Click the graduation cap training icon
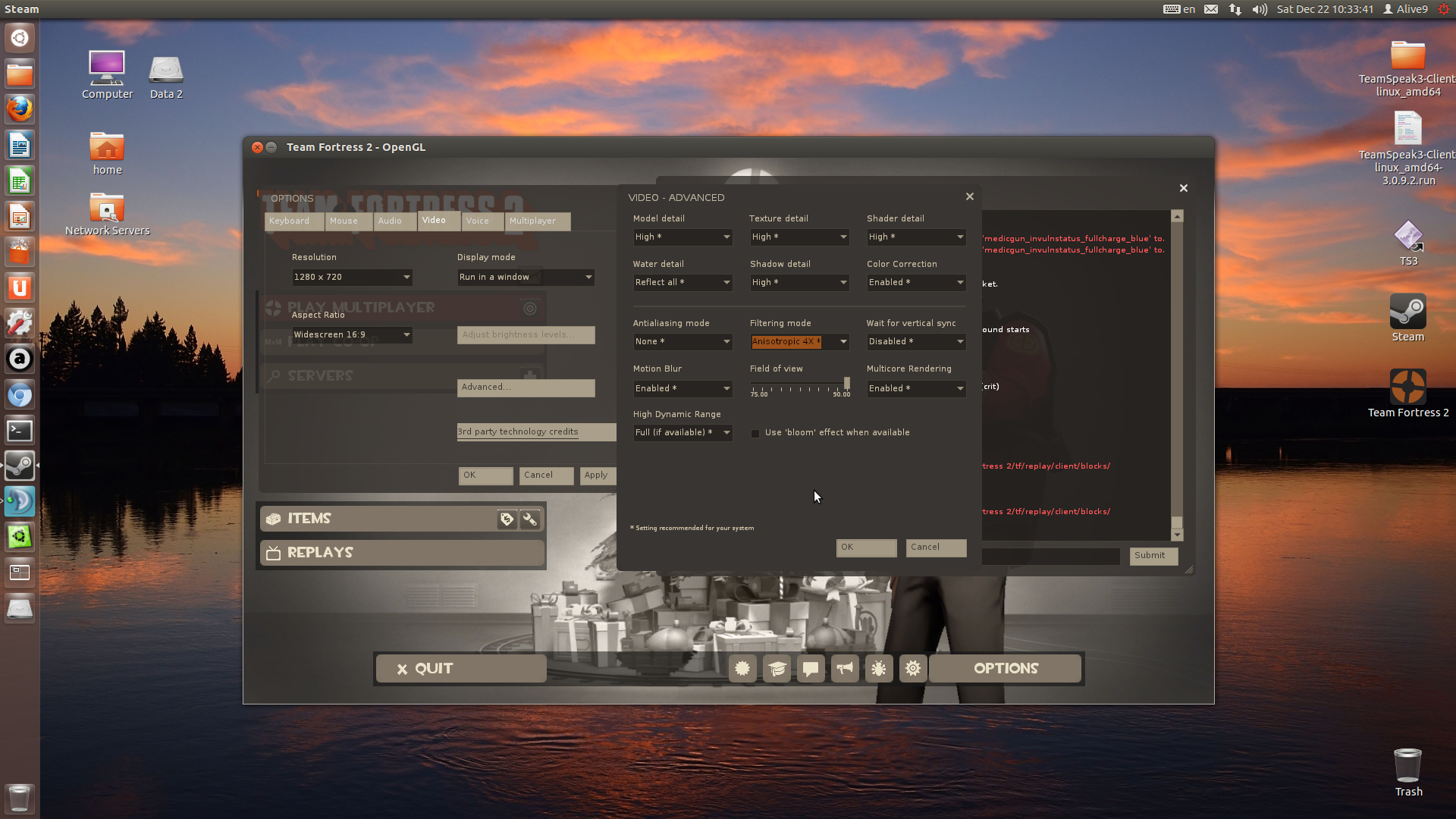1456x819 pixels. 777,669
